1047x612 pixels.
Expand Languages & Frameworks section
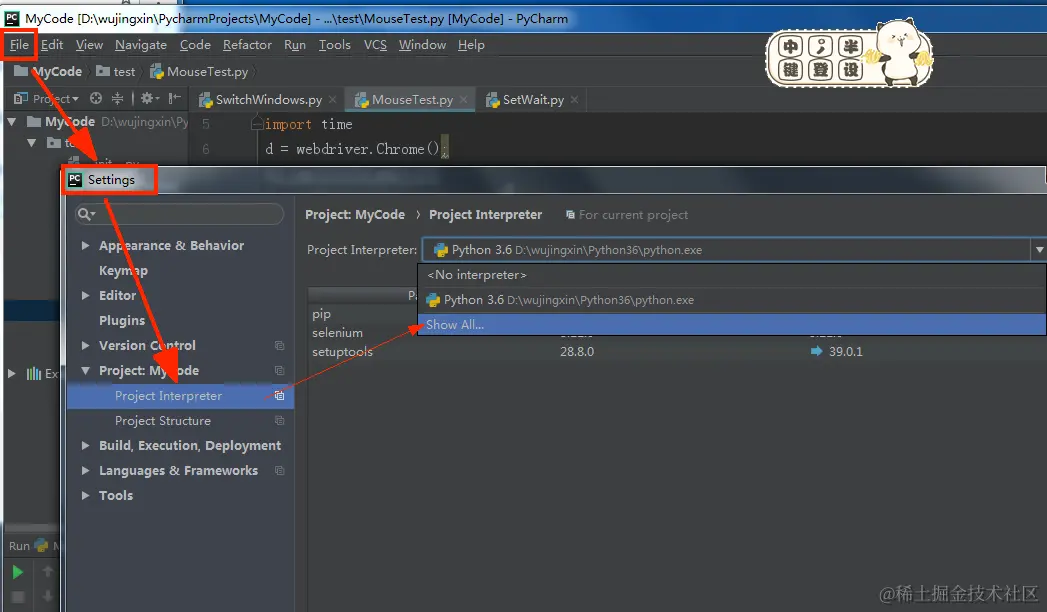pos(85,471)
